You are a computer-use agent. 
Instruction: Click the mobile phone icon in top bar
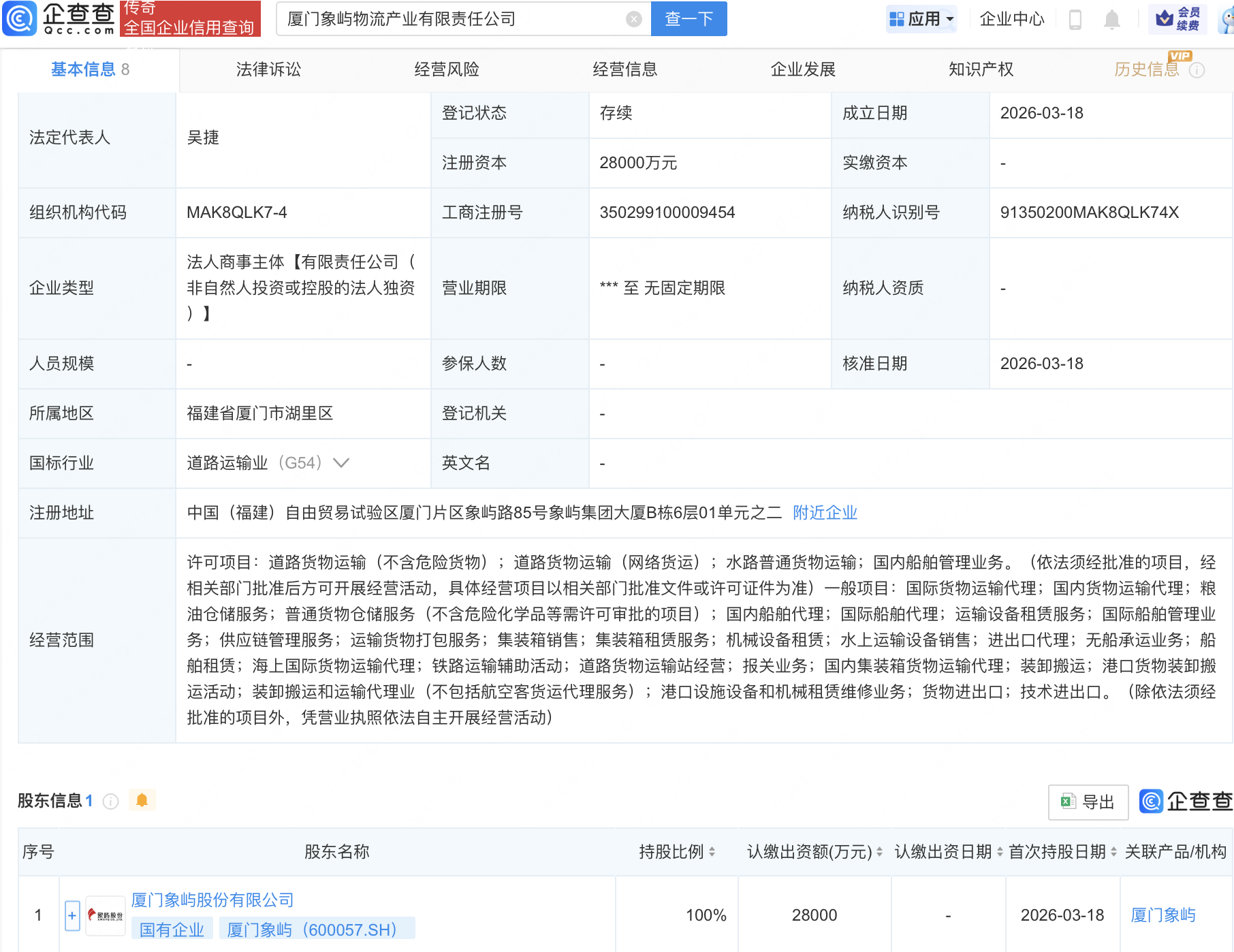1076,20
